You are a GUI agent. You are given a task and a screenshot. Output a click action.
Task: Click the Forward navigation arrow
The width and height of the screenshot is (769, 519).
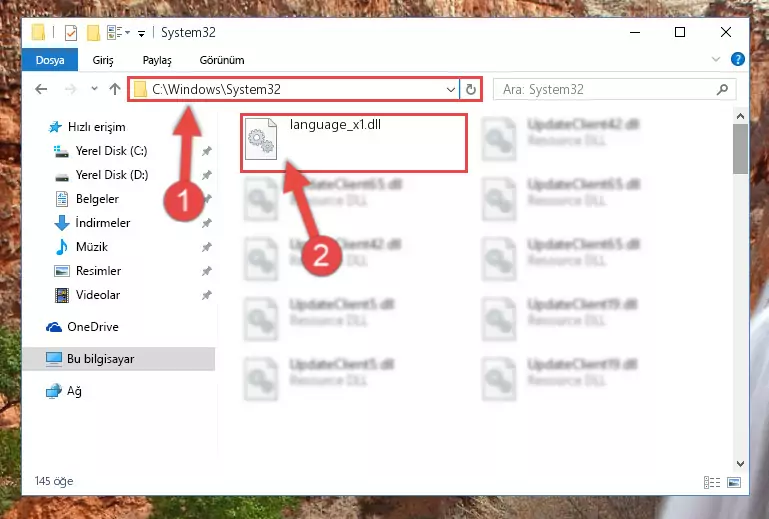71,89
